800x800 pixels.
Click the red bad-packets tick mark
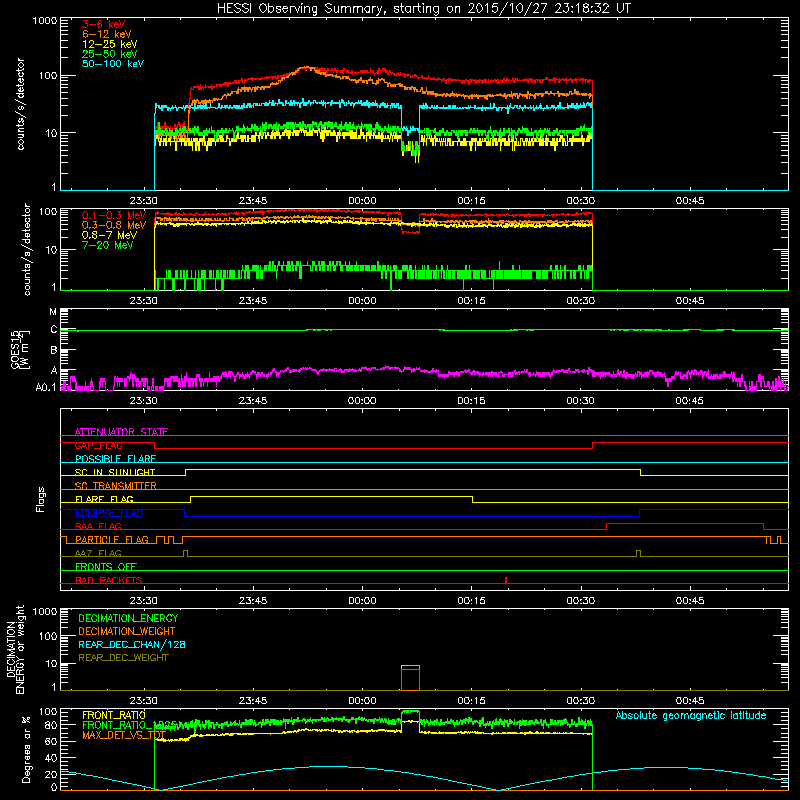point(506,580)
